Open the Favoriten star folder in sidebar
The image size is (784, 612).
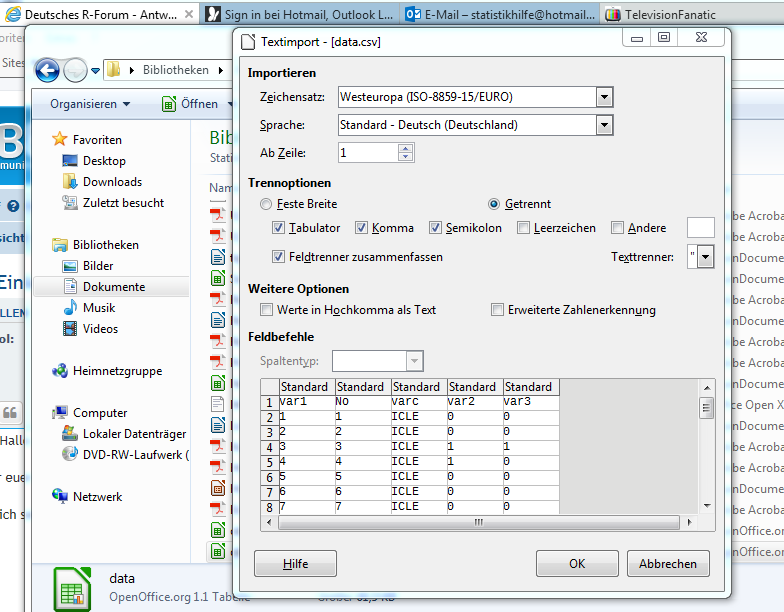60,140
